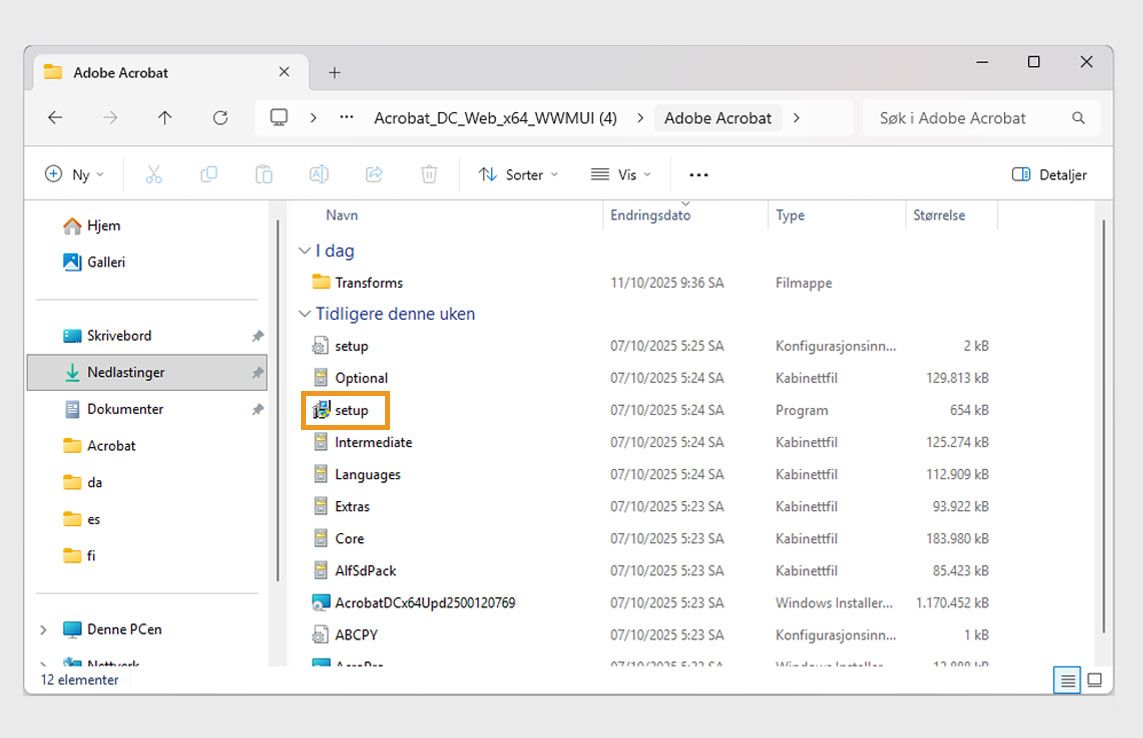Screen dimensions: 1143x738
Task: Switch to large icons view in status bar
Action: [x=1095, y=680]
